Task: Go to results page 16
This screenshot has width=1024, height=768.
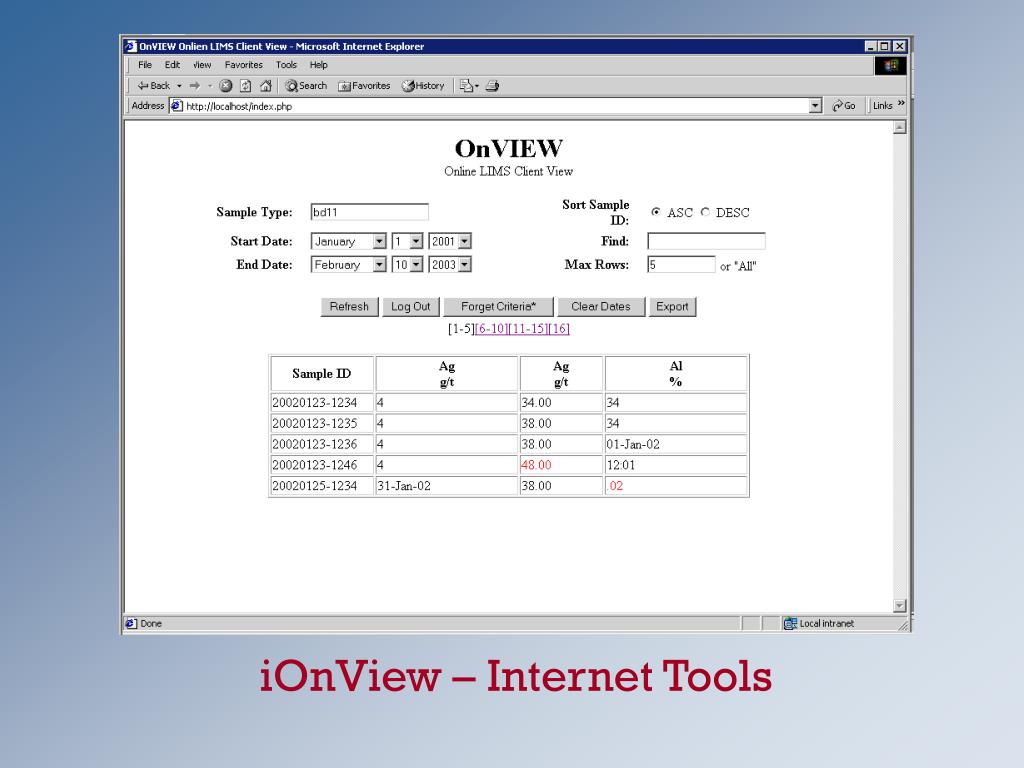Action: point(559,328)
